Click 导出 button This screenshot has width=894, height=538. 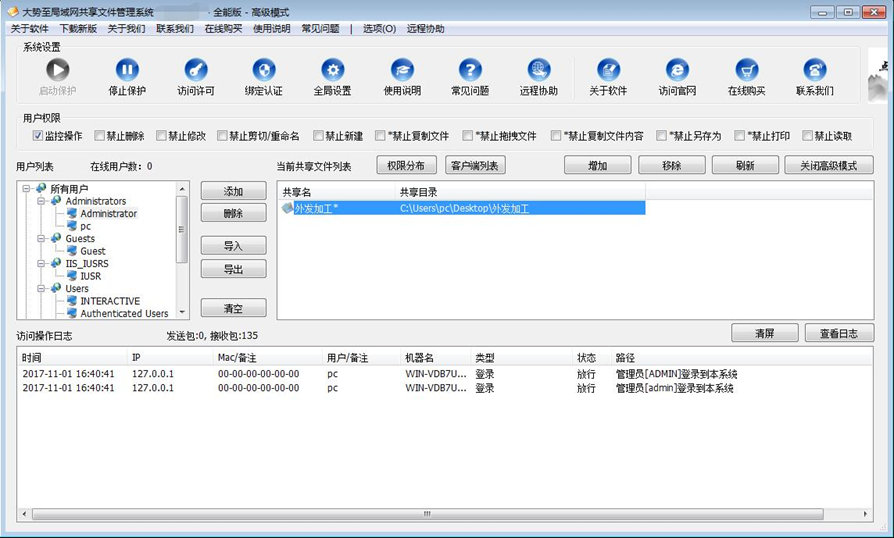233,269
